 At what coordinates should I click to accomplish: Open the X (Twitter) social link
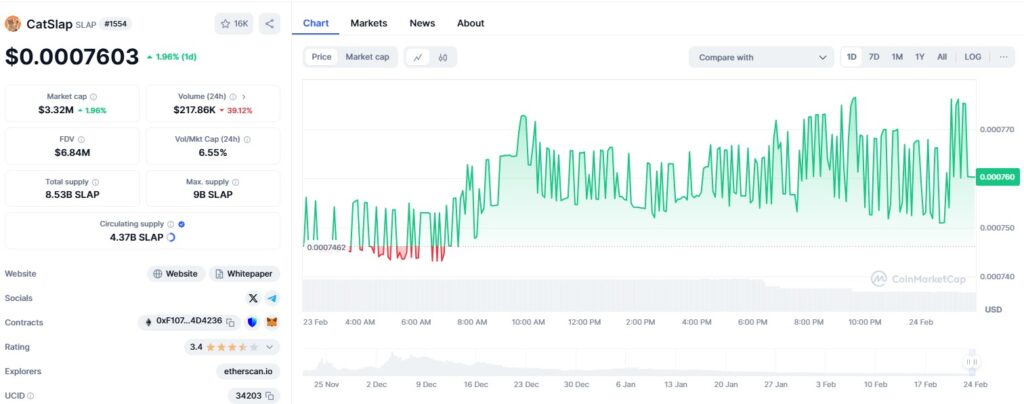click(253, 298)
